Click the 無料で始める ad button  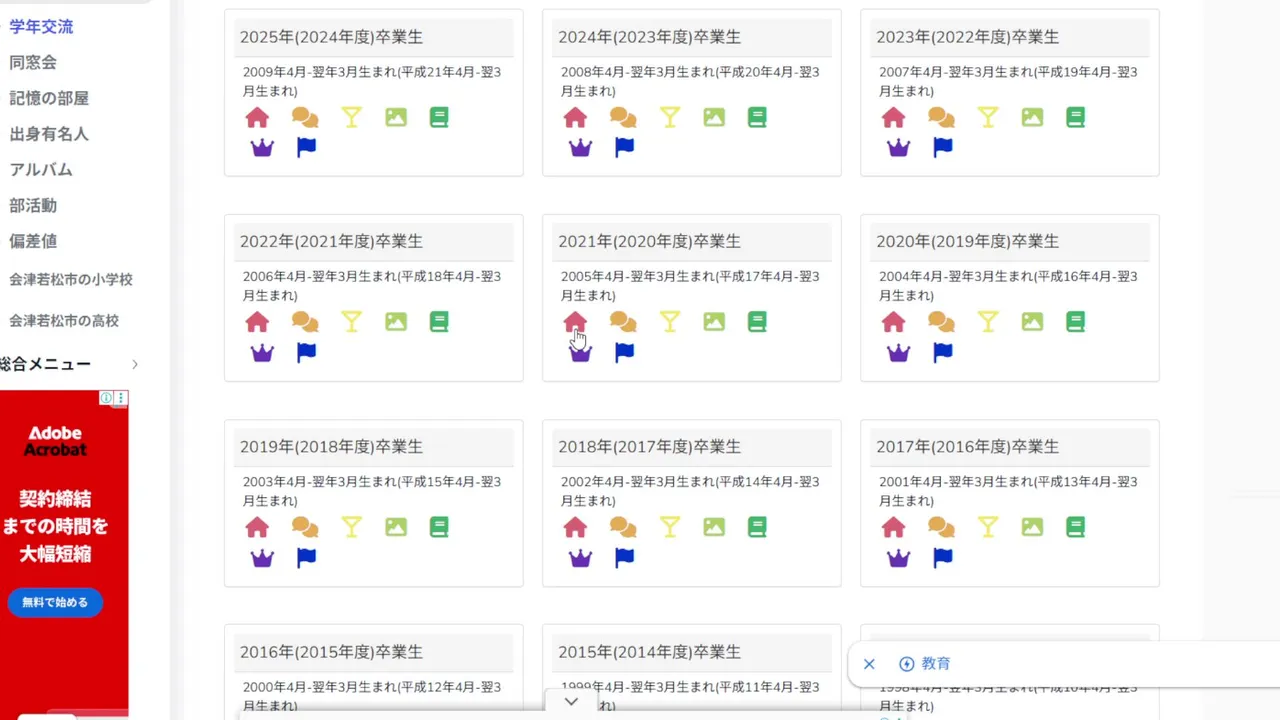click(55, 602)
